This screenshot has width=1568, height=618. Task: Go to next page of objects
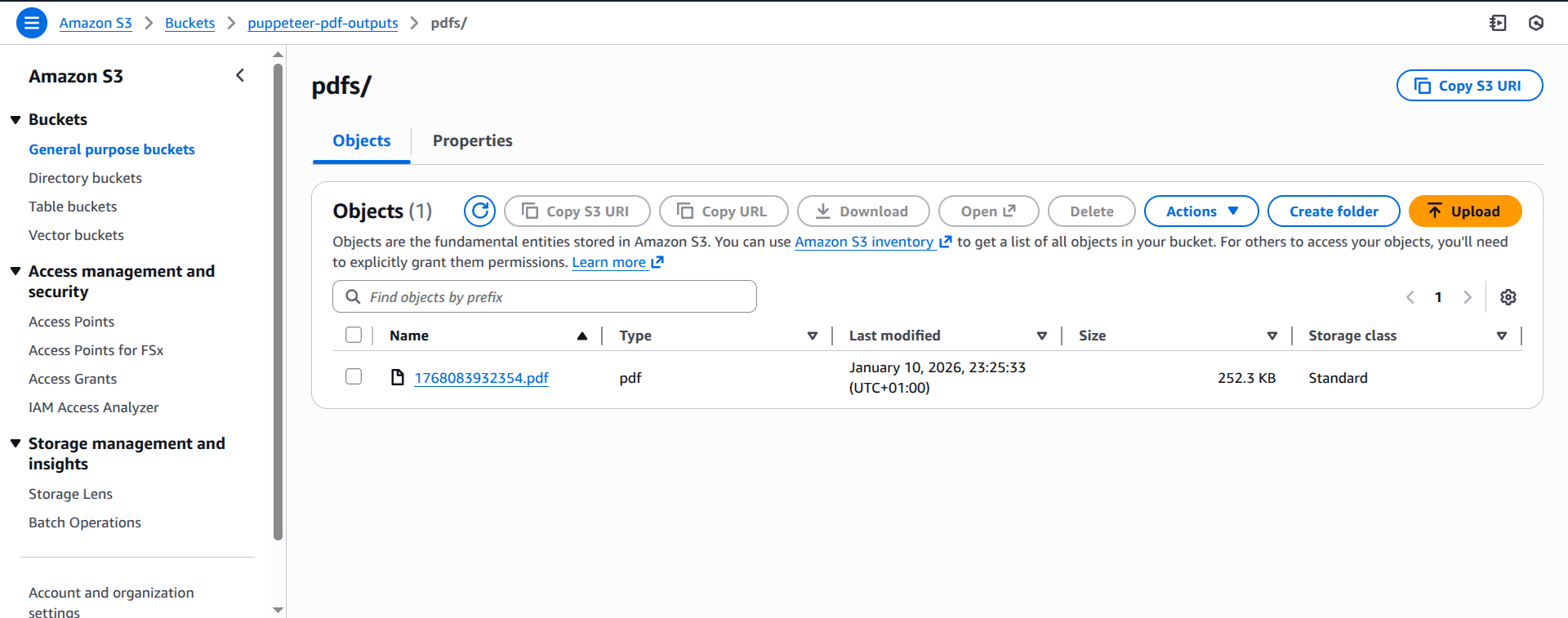click(x=1468, y=297)
